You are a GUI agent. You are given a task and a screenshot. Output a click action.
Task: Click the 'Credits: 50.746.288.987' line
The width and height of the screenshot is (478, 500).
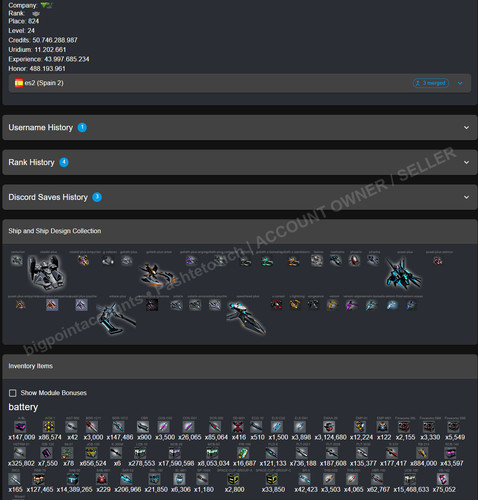pyautogui.click(x=43, y=40)
